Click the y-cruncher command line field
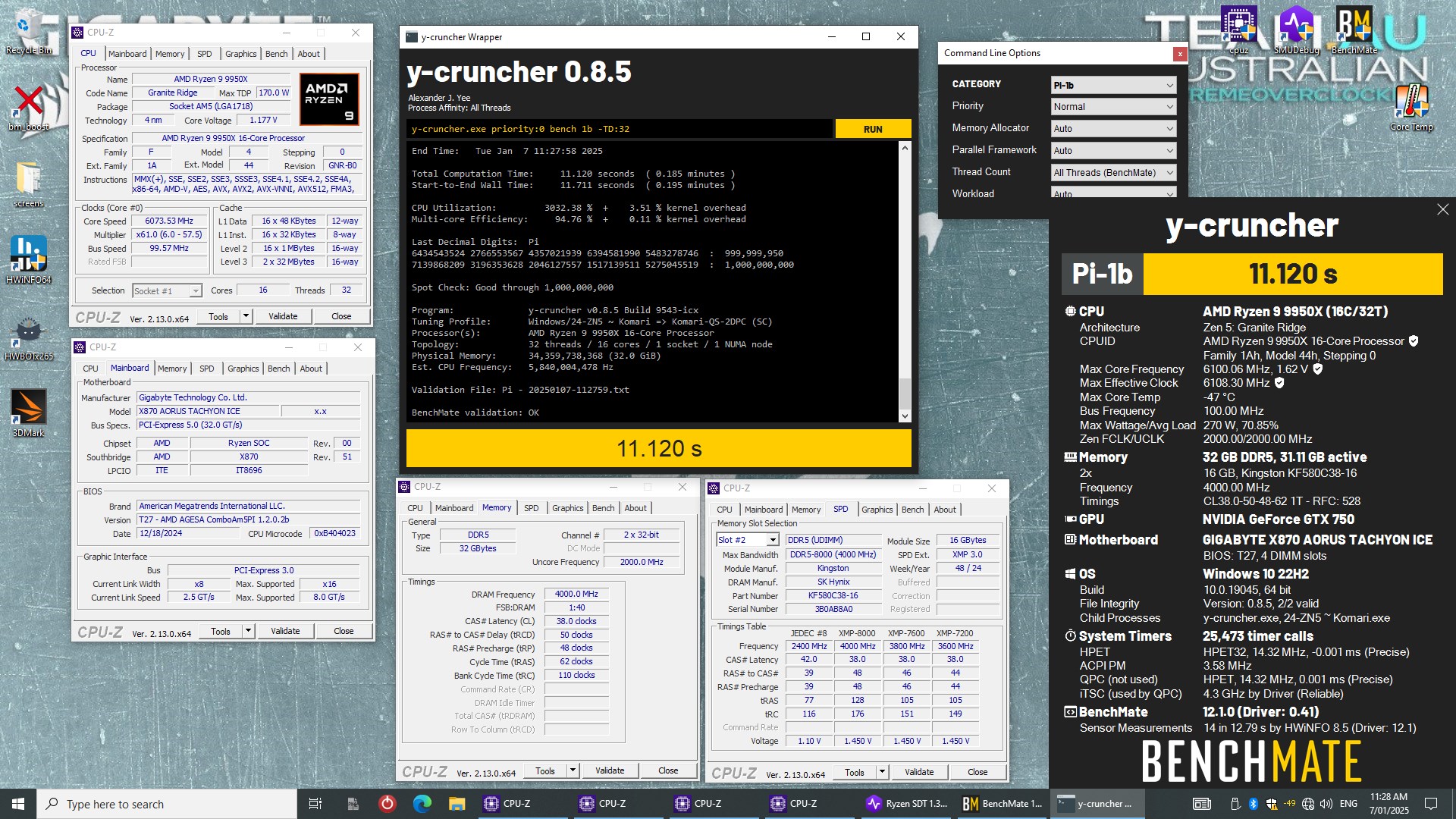Screen dimensions: 1456x819 [x=620, y=129]
